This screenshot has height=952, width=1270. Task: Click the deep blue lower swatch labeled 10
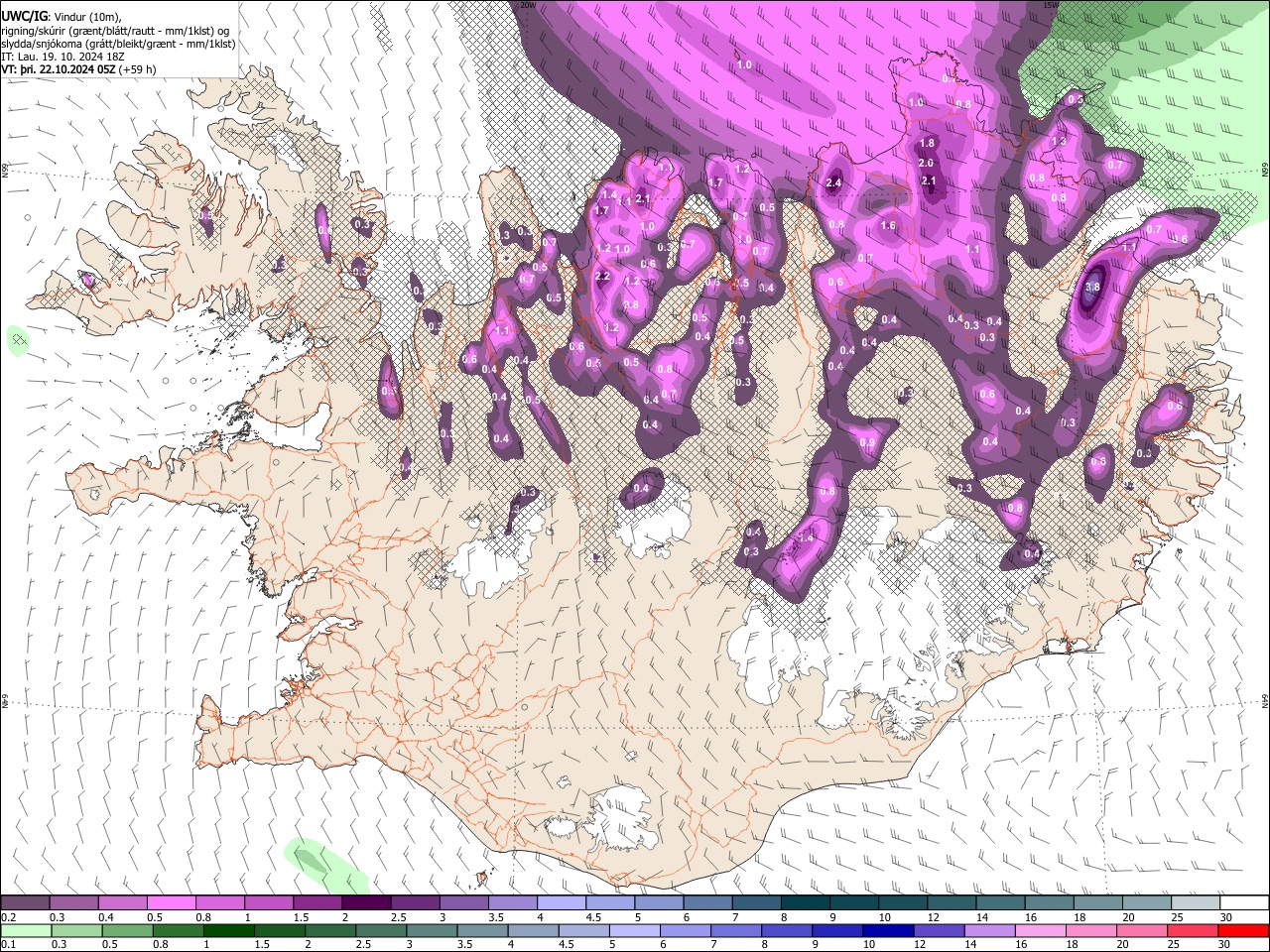click(x=888, y=930)
